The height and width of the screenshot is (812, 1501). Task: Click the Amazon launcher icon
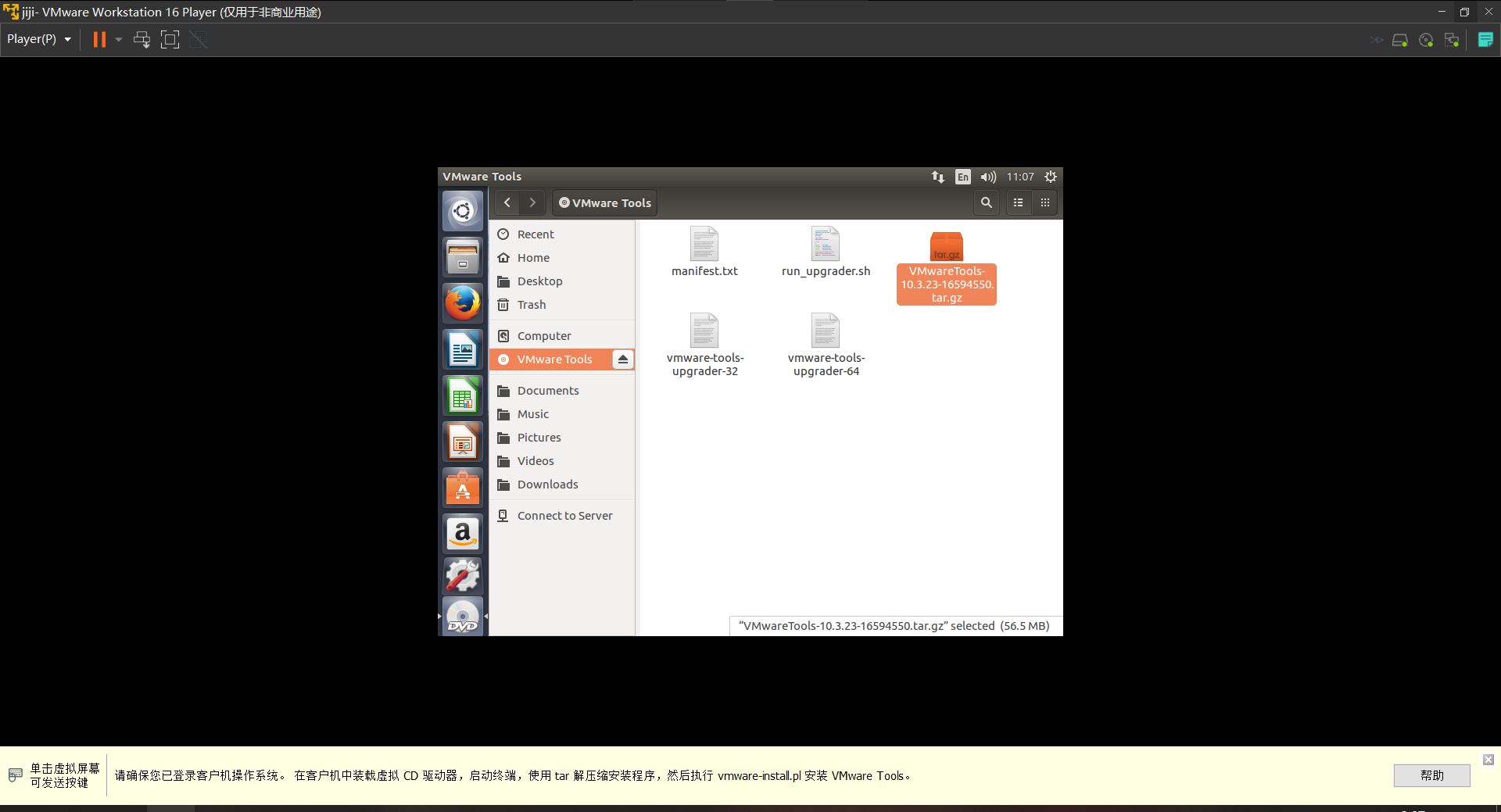coord(462,535)
